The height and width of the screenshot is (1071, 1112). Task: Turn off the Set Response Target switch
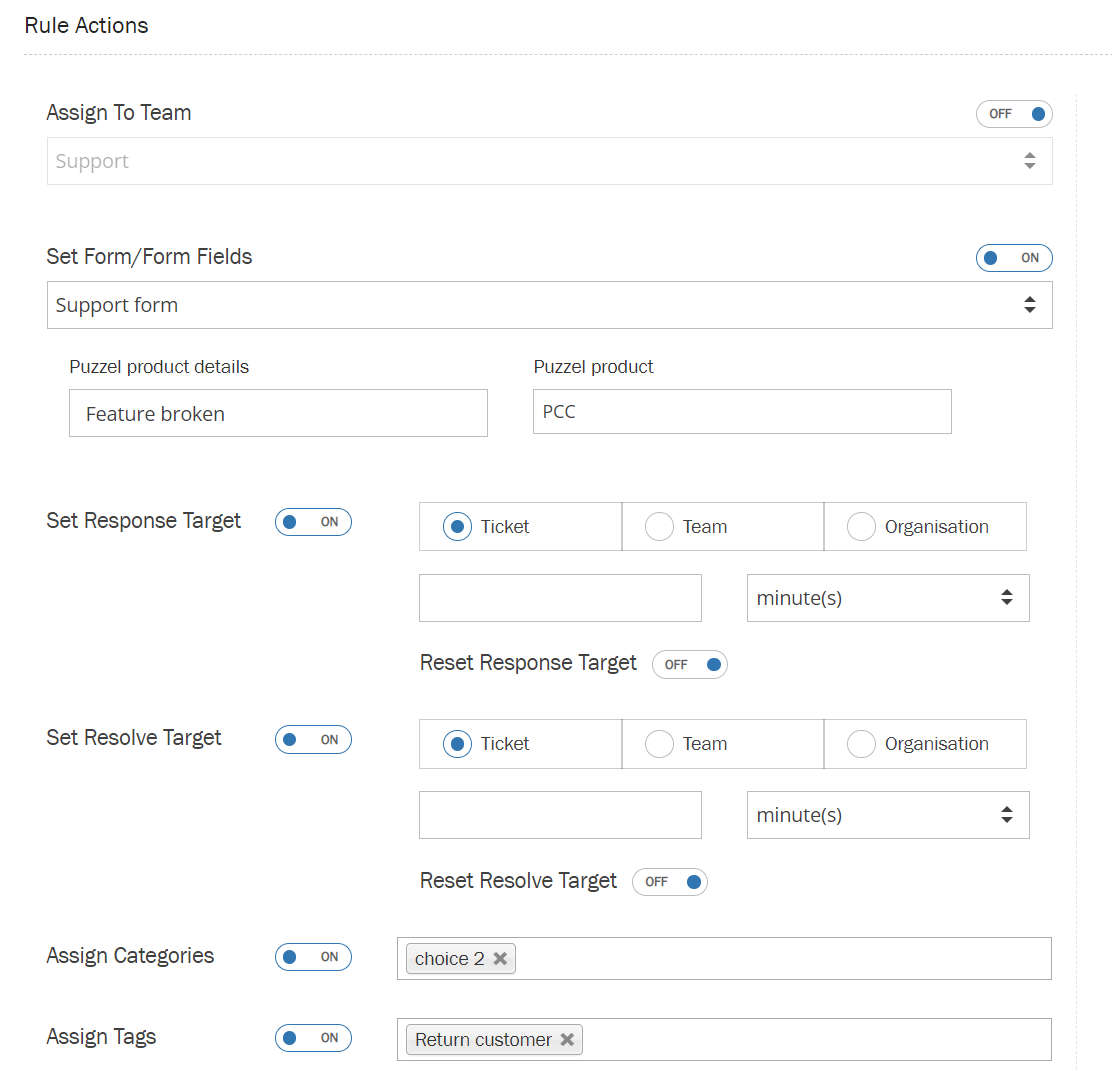313,522
